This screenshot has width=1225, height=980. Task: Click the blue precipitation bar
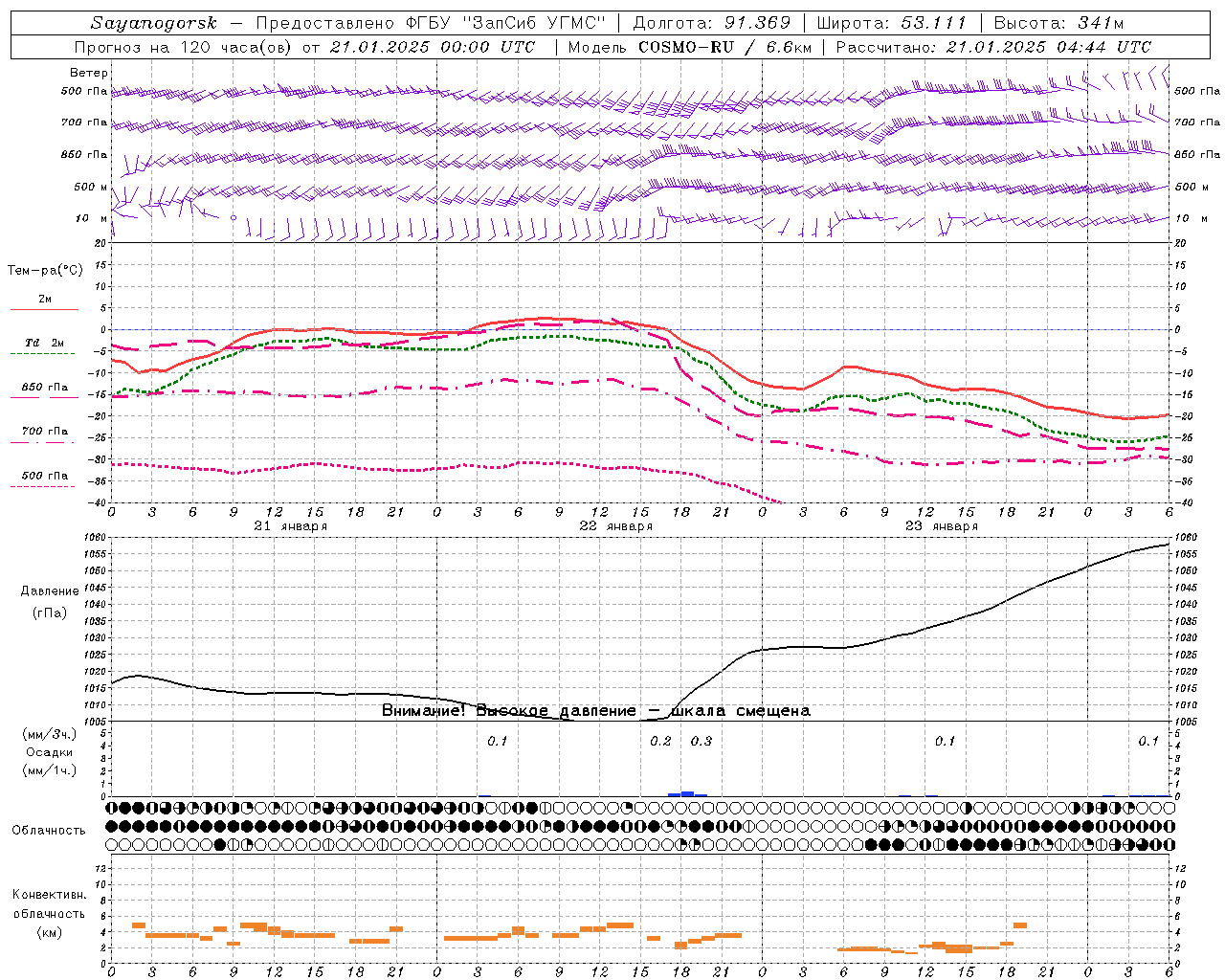pyautogui.click(x=687, y=793)
